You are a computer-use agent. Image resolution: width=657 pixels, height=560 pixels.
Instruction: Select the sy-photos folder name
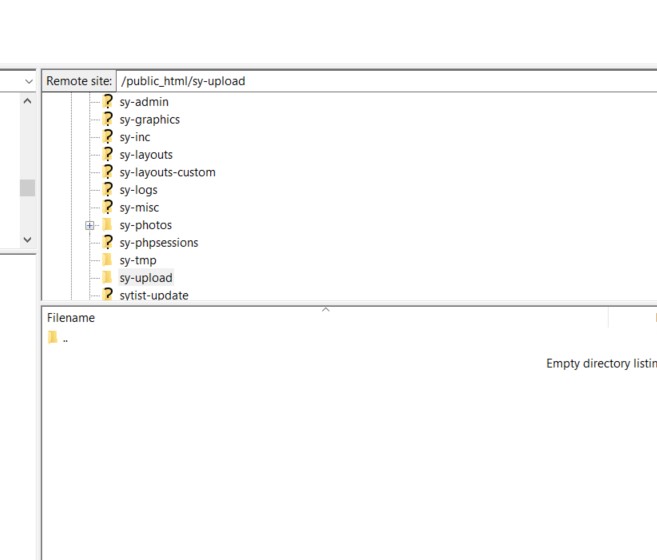(145, 225)
